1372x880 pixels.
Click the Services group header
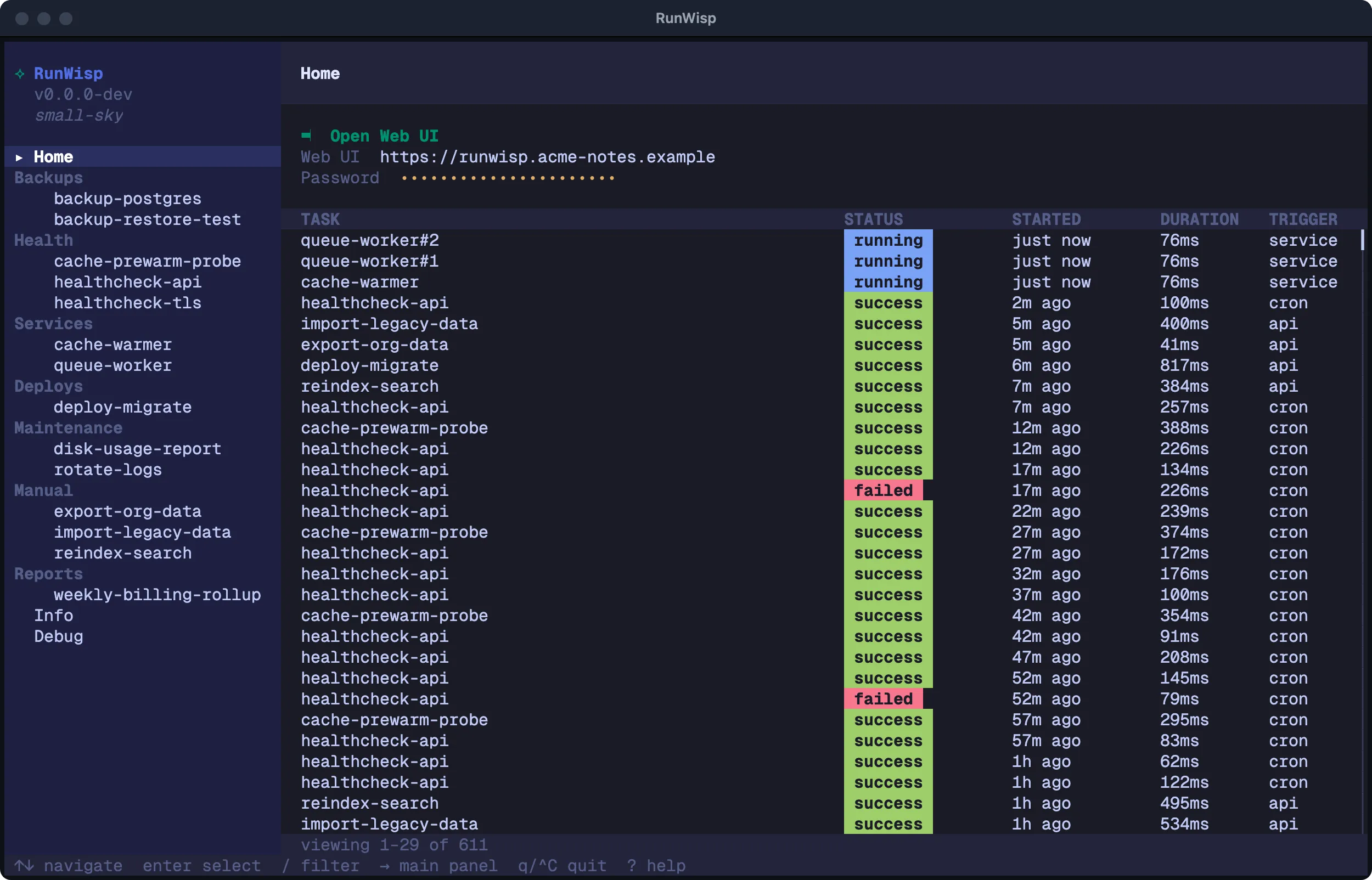point(53,324)
